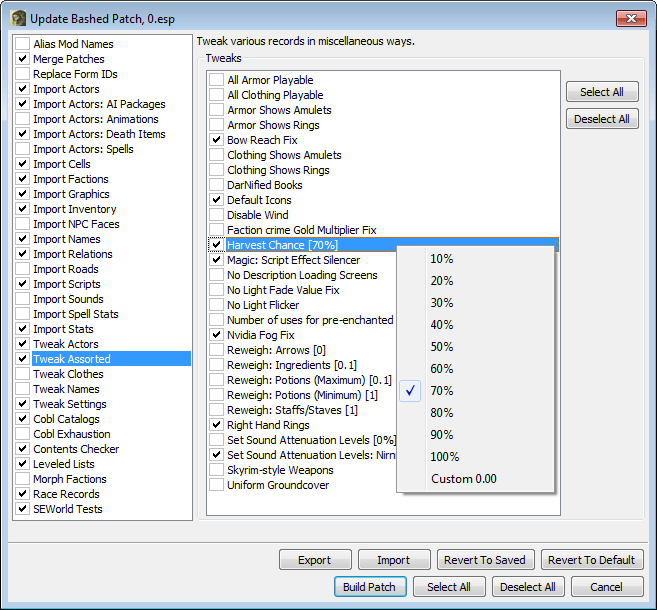Toggle Import Actors: Animations checkbox
Viewport: 657px width, 610px height.
(23, 119)
